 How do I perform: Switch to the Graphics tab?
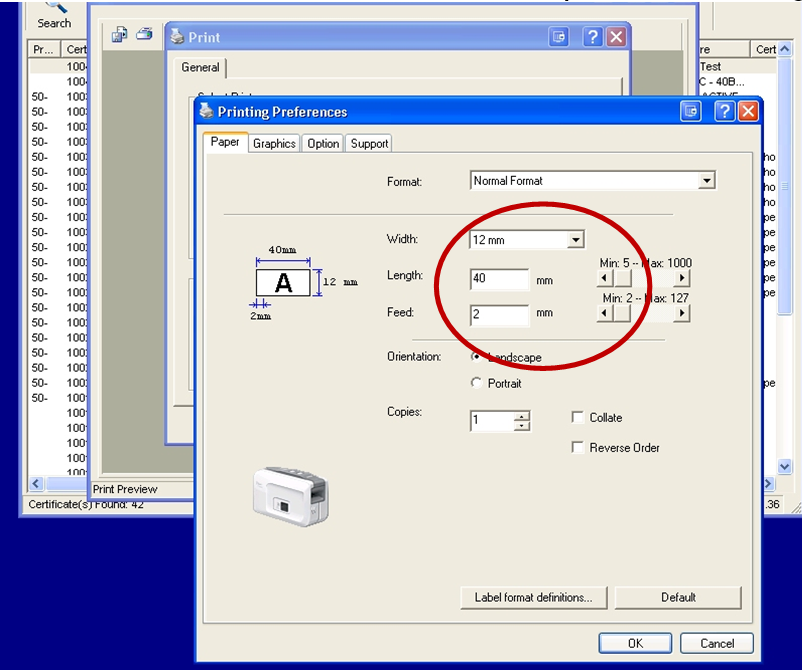pos(274,144)
